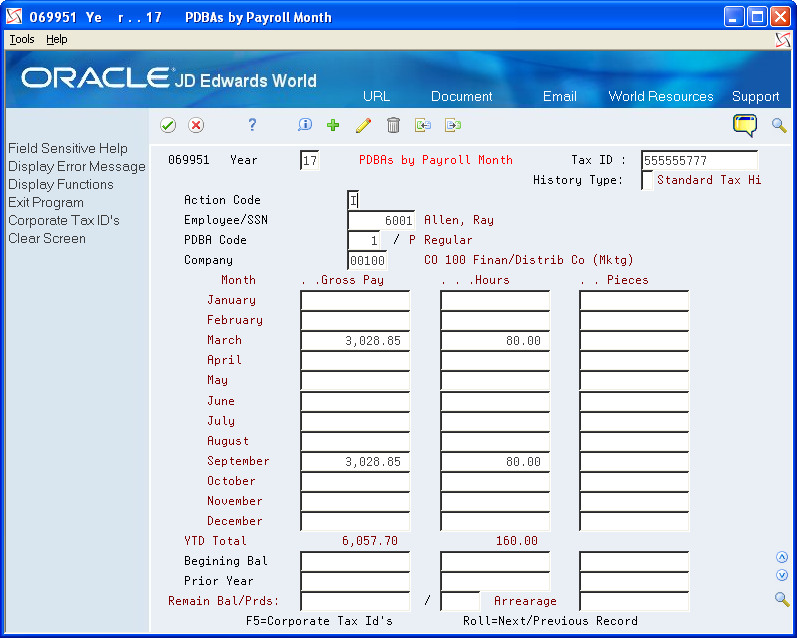Click the April Pieces field
The height and width of the screenshot is (638, 797).
click(x=634, y=360)
